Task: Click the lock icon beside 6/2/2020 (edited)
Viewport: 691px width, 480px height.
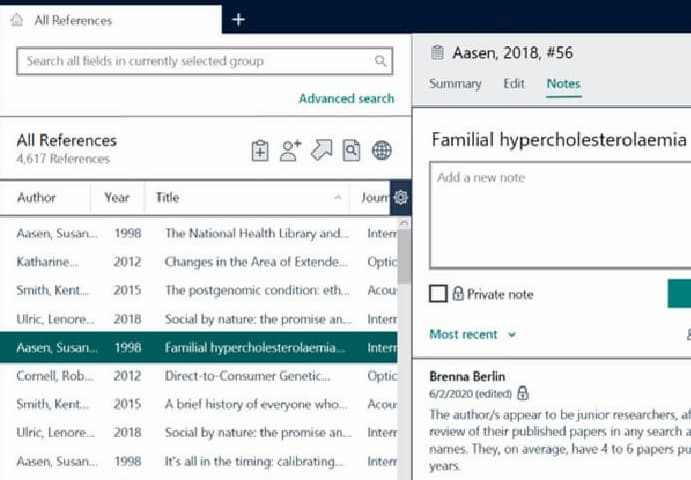Action: tap(523, 393)
